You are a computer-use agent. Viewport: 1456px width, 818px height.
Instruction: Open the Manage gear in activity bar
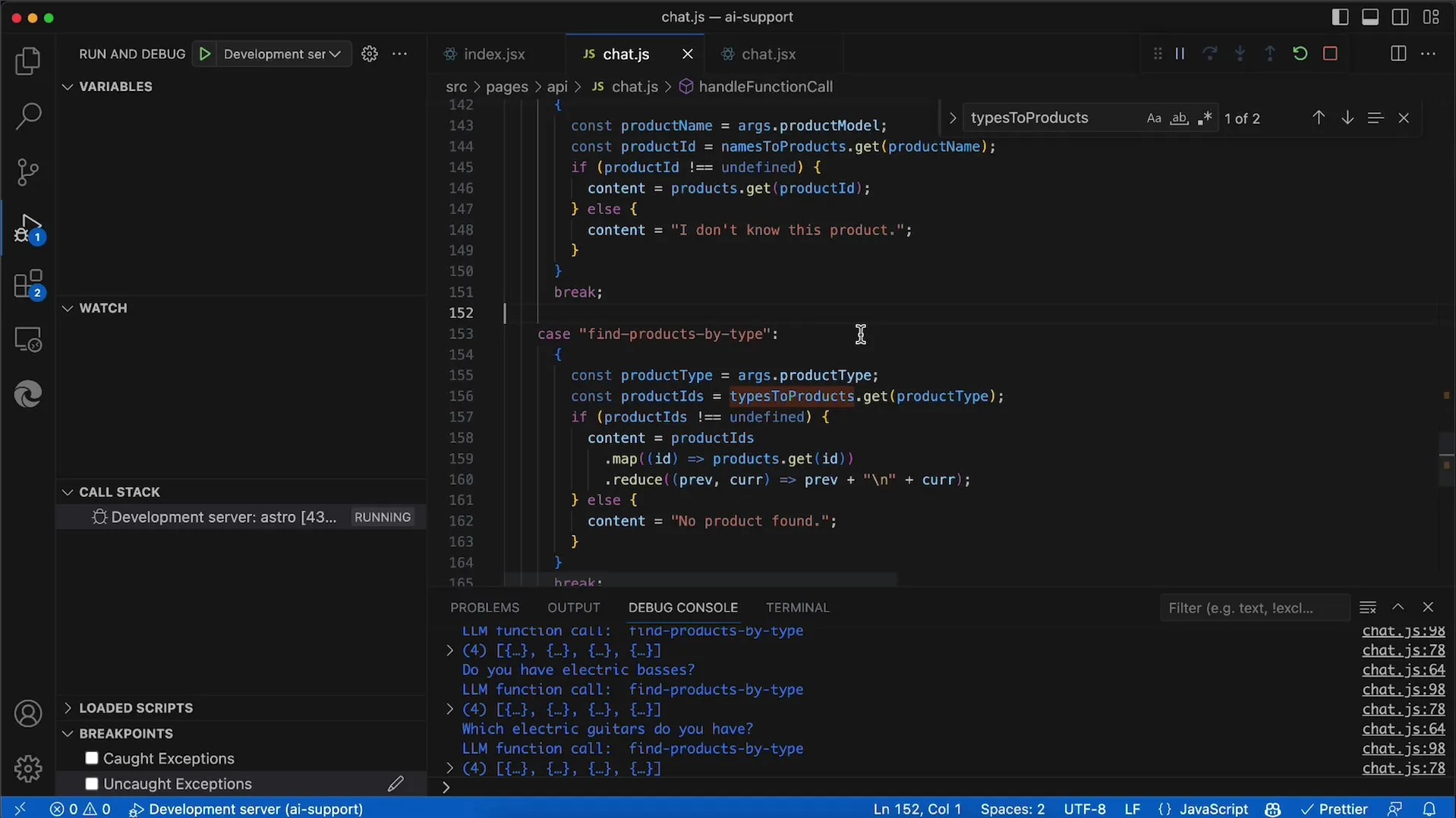click(x=28, y=769)
